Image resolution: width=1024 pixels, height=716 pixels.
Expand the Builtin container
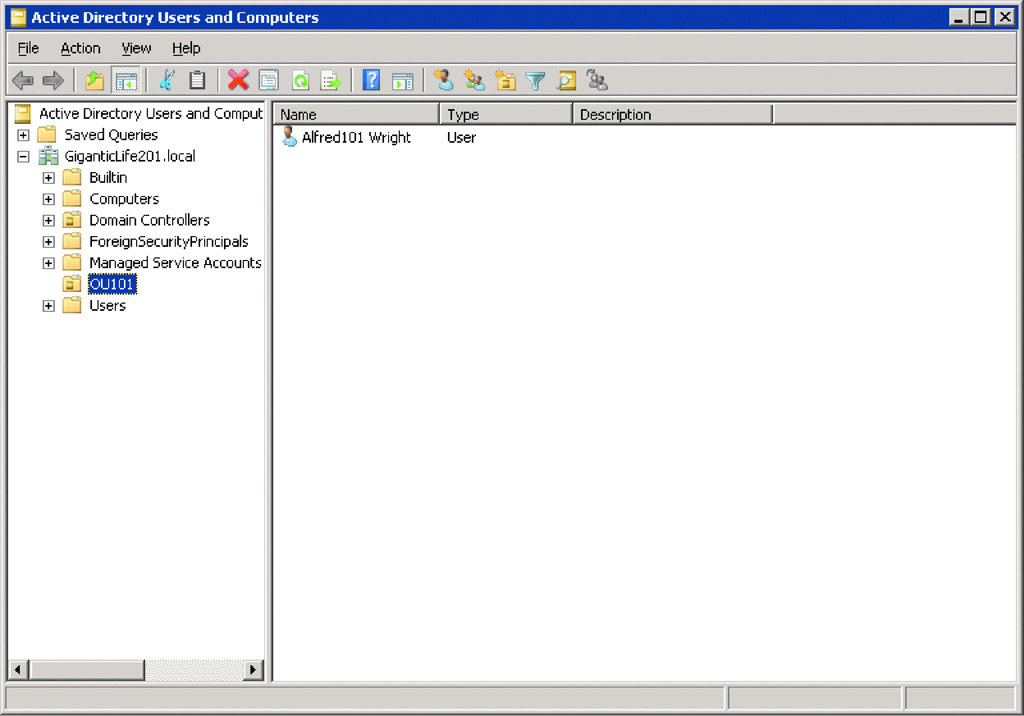point(48,178)
